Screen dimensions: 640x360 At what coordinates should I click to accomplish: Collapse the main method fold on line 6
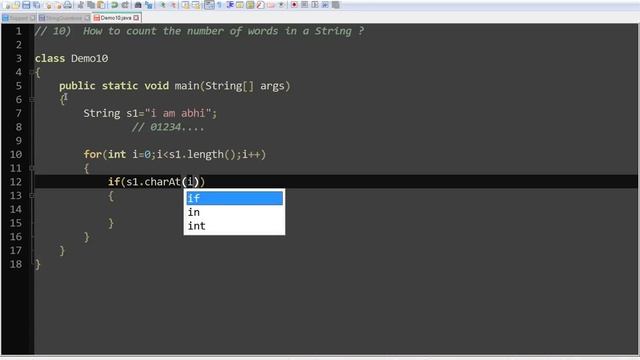[x=32, y=100]
